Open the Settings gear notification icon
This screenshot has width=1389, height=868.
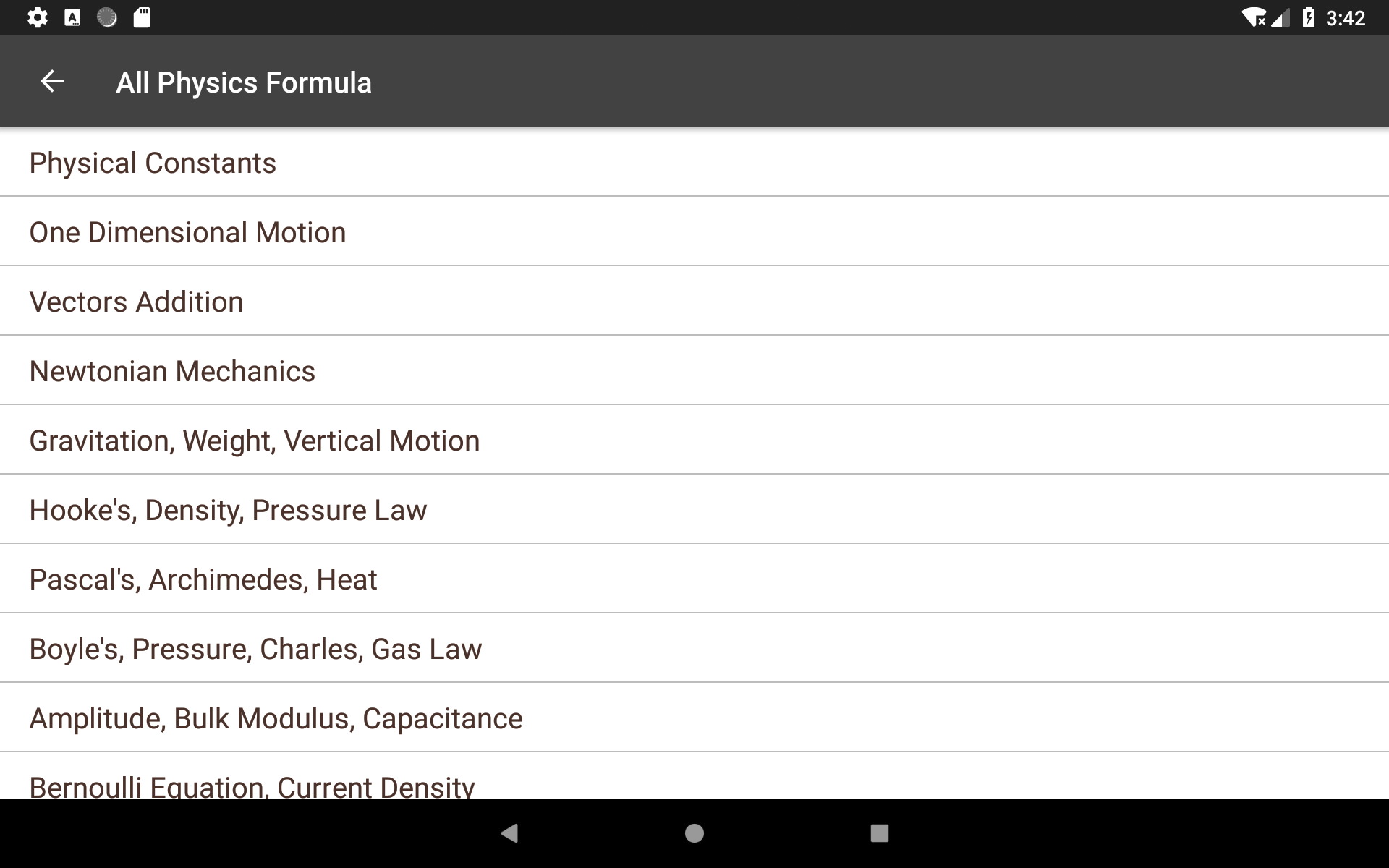(38, 17)
